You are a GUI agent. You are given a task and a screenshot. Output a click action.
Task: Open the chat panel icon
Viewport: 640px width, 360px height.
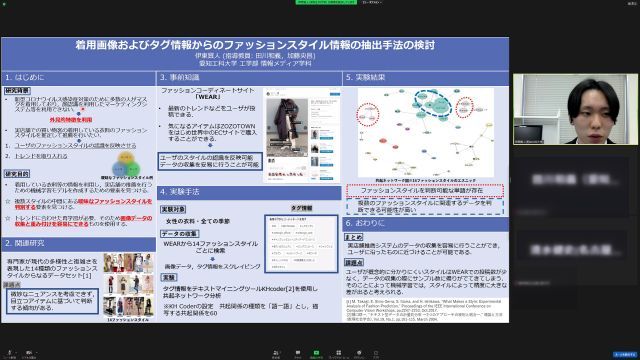[x=298, y=353]
